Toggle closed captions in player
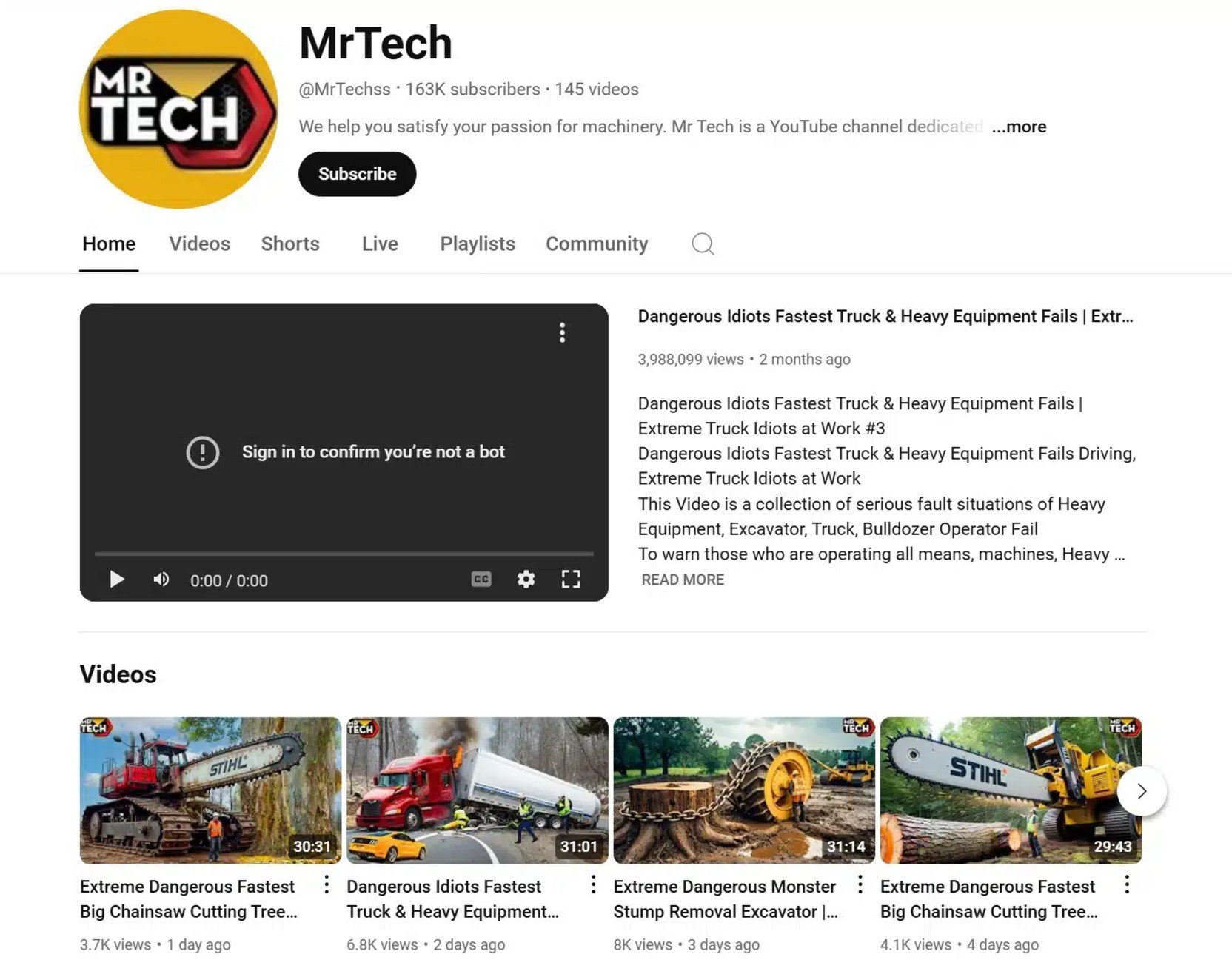1232x974 pixels. point(481,580)
